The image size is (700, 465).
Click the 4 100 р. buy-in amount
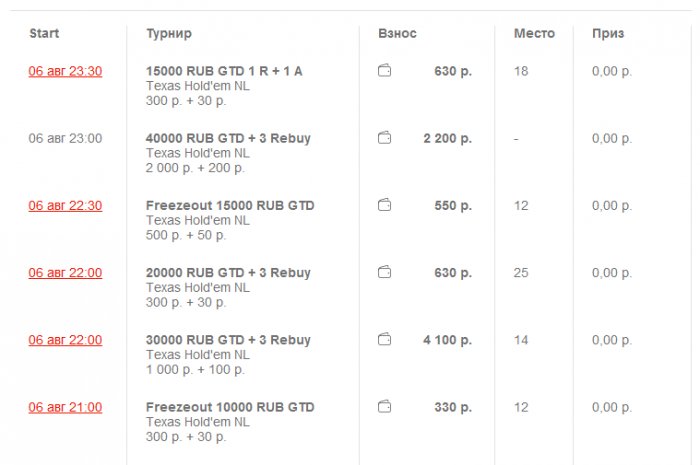pyautogui.click(x=447, y=340)
